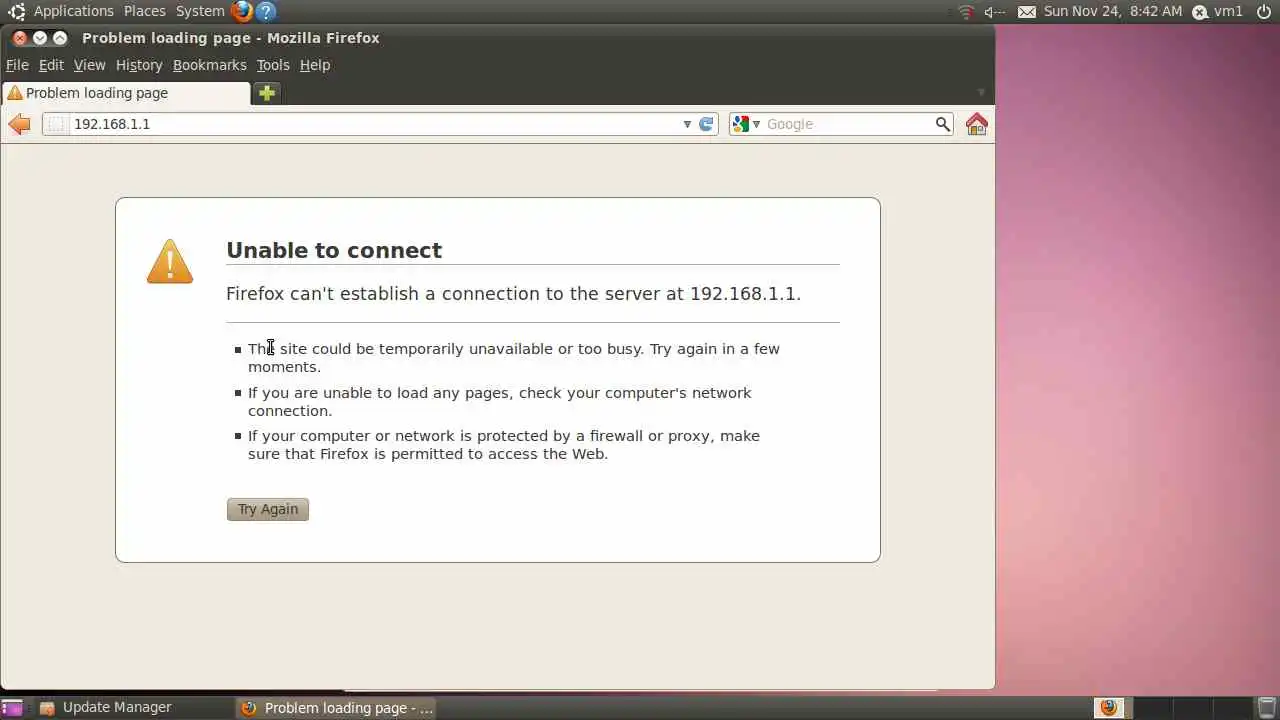This screenshot has width=1280, height=720.
Task: Click the Unable to connect heading
Action: click(334, 250)
